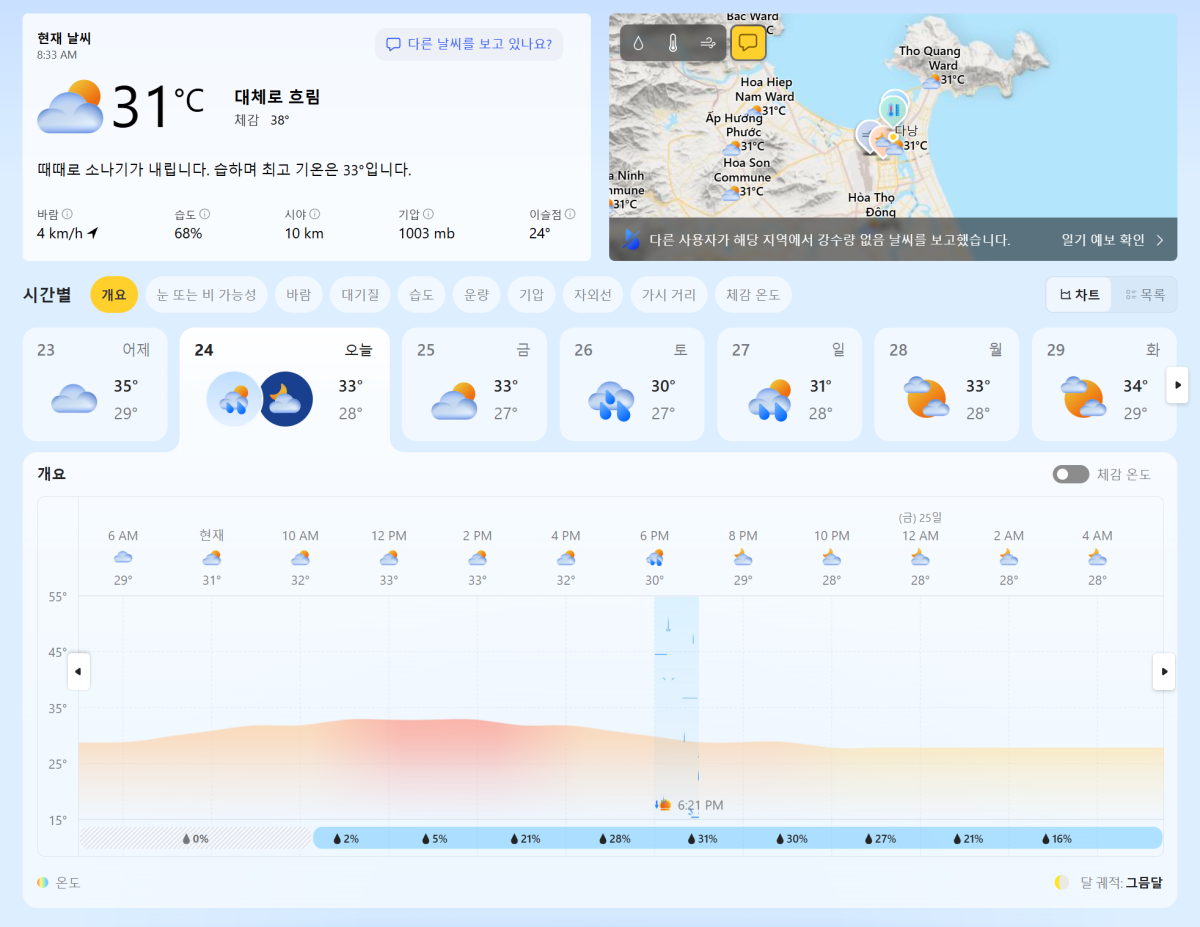Click today's daytime shower forecast icon
Screen dimensions: 1200x927
(233, 399)
